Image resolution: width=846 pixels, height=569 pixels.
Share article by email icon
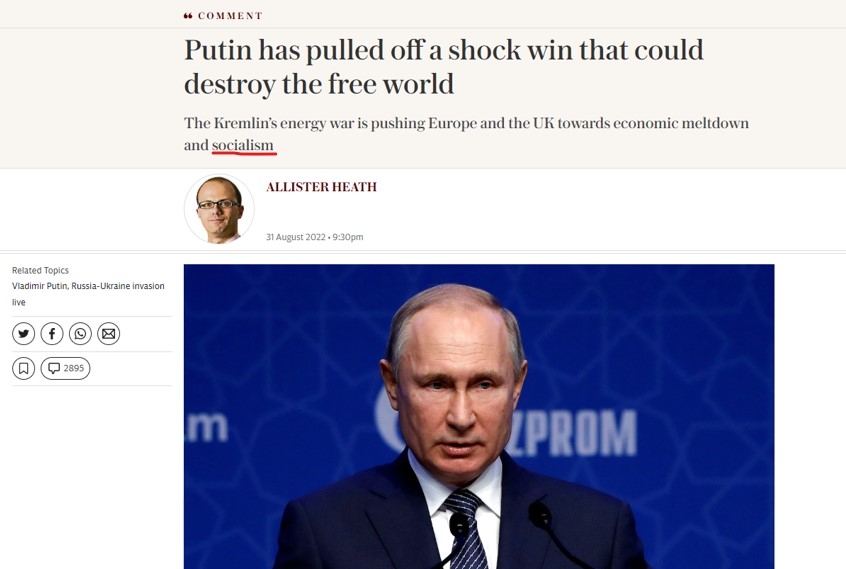(x=108, y=334)
